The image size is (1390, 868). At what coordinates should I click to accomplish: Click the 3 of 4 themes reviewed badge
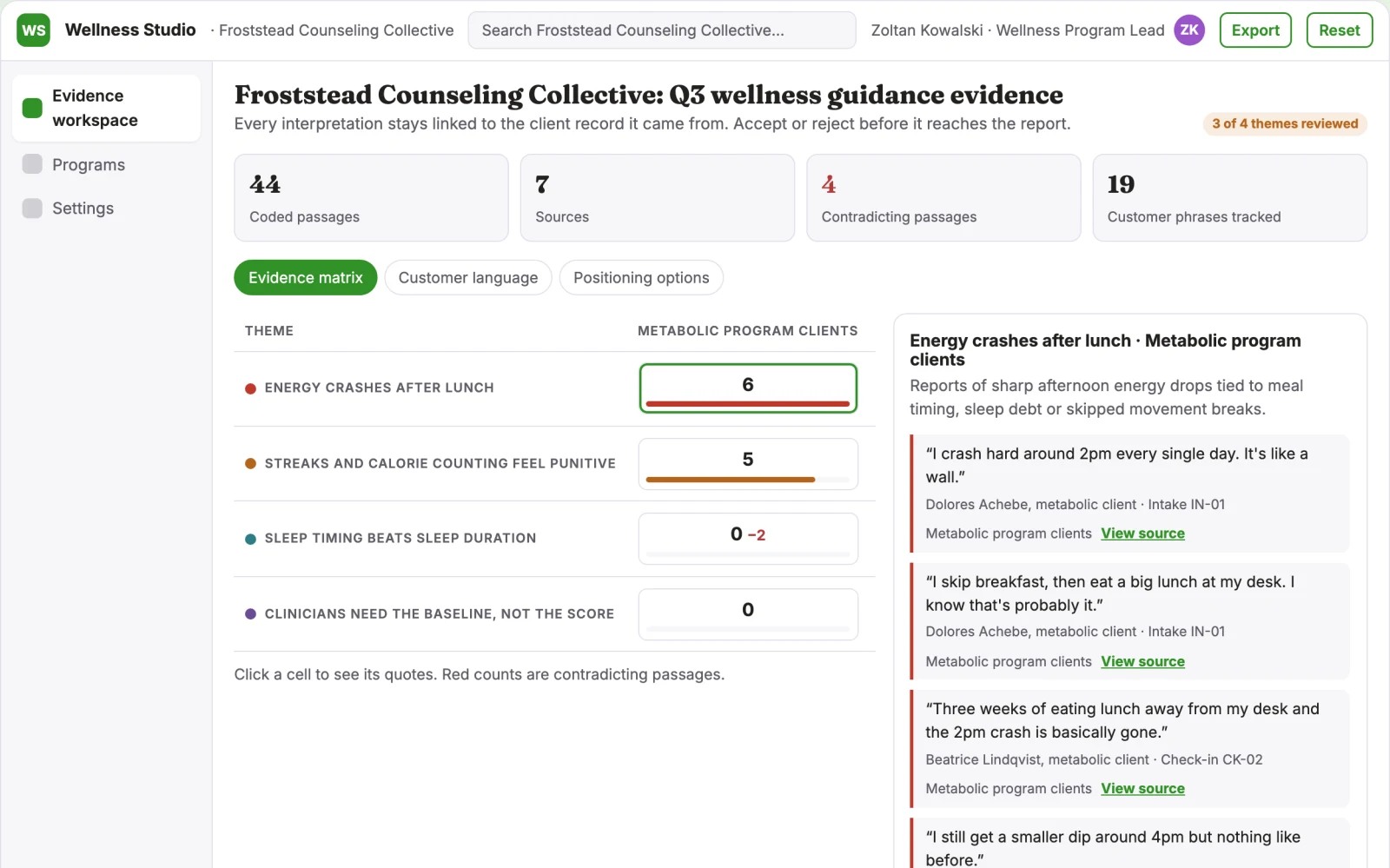click(x=1285, y=124)
